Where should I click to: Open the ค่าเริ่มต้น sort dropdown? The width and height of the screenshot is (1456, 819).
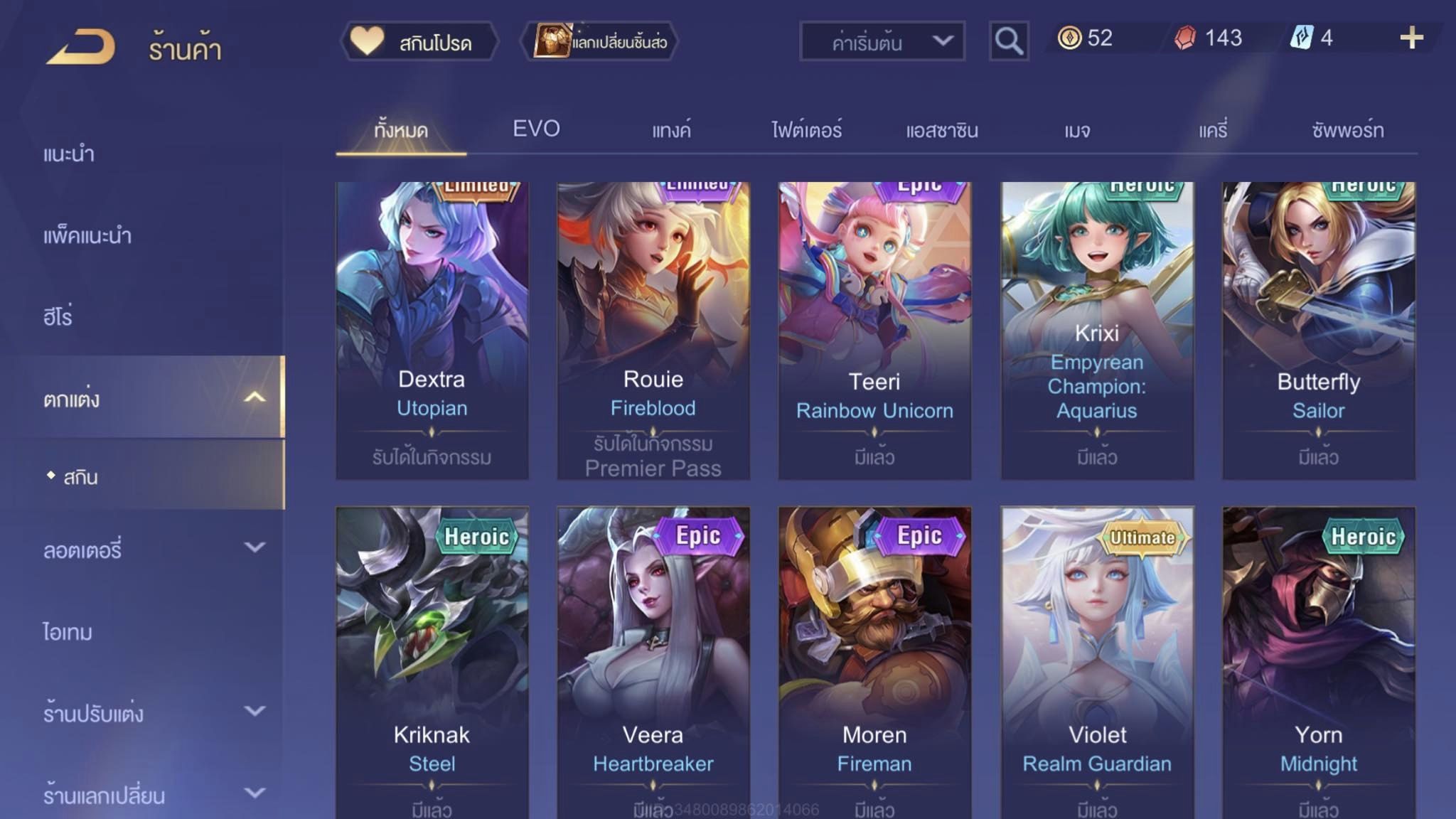click(x=882, y=42)
